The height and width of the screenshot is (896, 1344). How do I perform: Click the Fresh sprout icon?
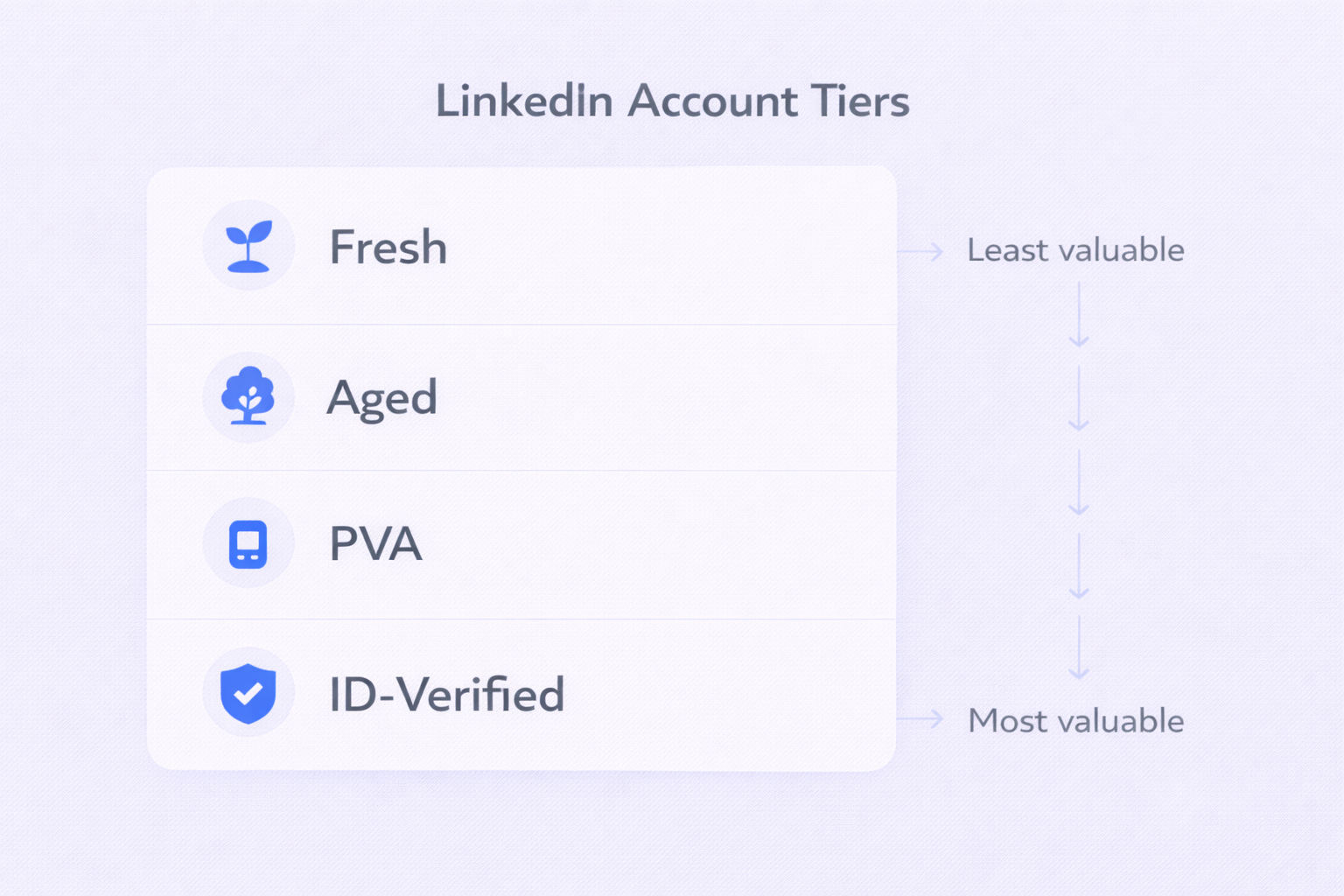pos(248,246)
